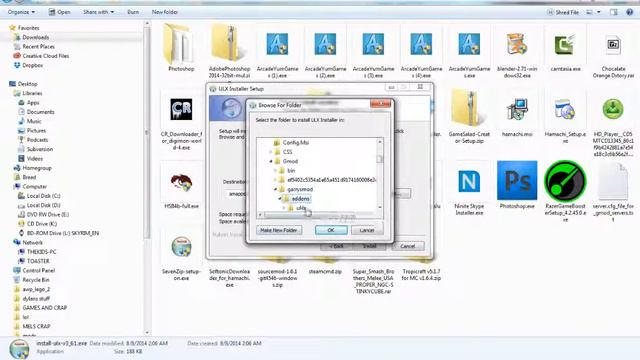Select ArcadeYumGames (1).exe file icon

tap(277, 44)
